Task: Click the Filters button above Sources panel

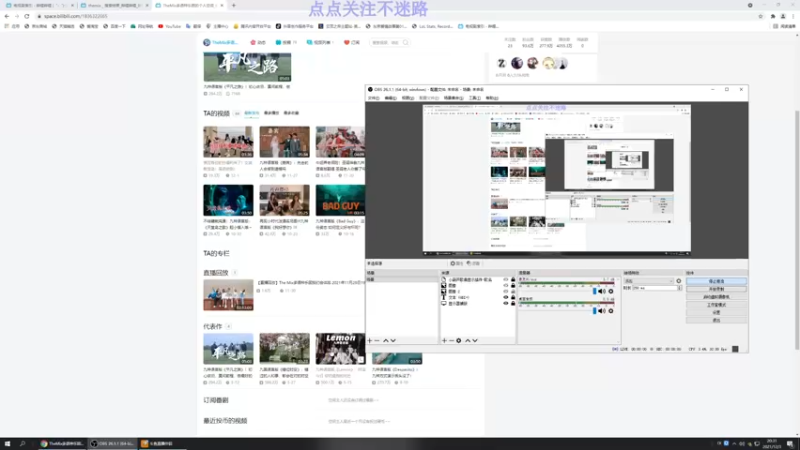Action: [473, 263]
